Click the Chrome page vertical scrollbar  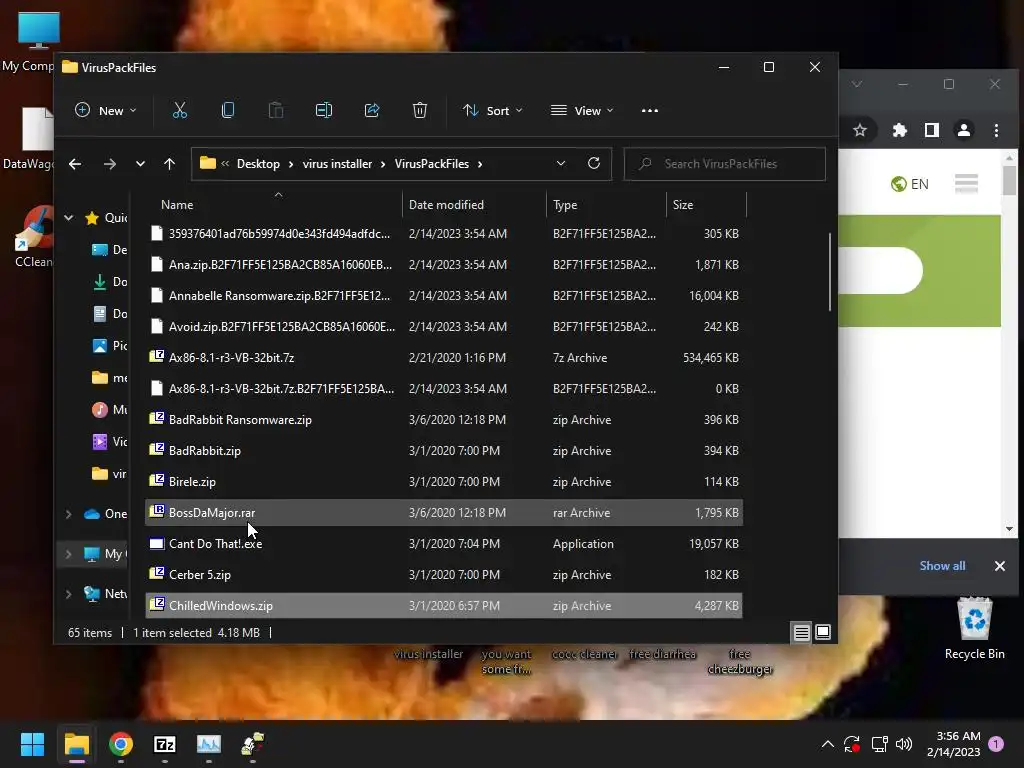[x=1010, y=180]
